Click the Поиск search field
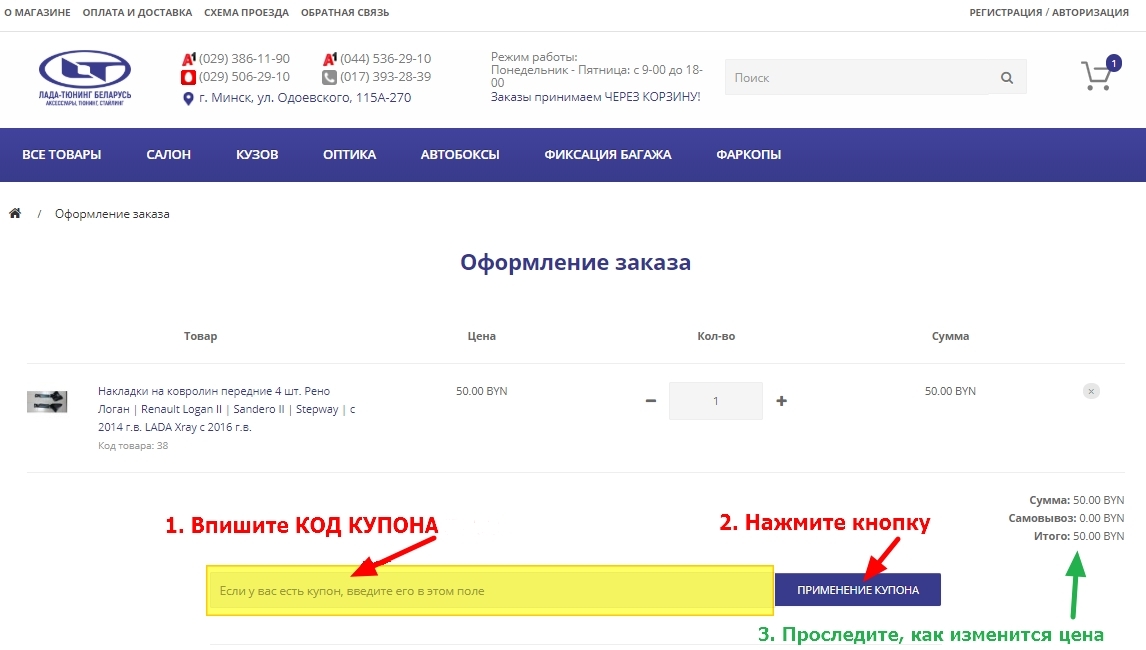Viewport: 1146px width, 650px height. (x=855, y=78)
